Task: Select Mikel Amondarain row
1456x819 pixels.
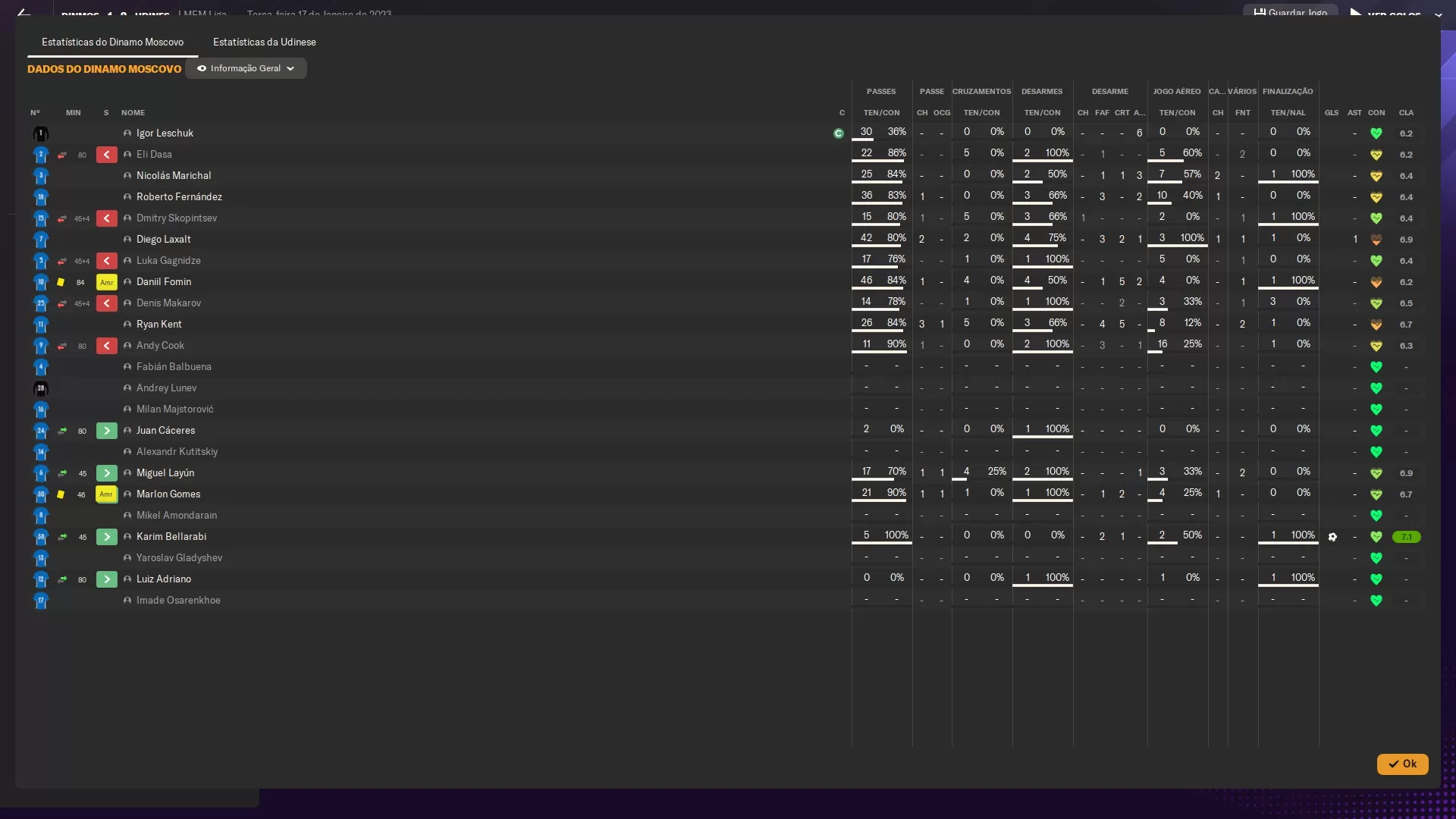Action: click(x=726, y=516)
